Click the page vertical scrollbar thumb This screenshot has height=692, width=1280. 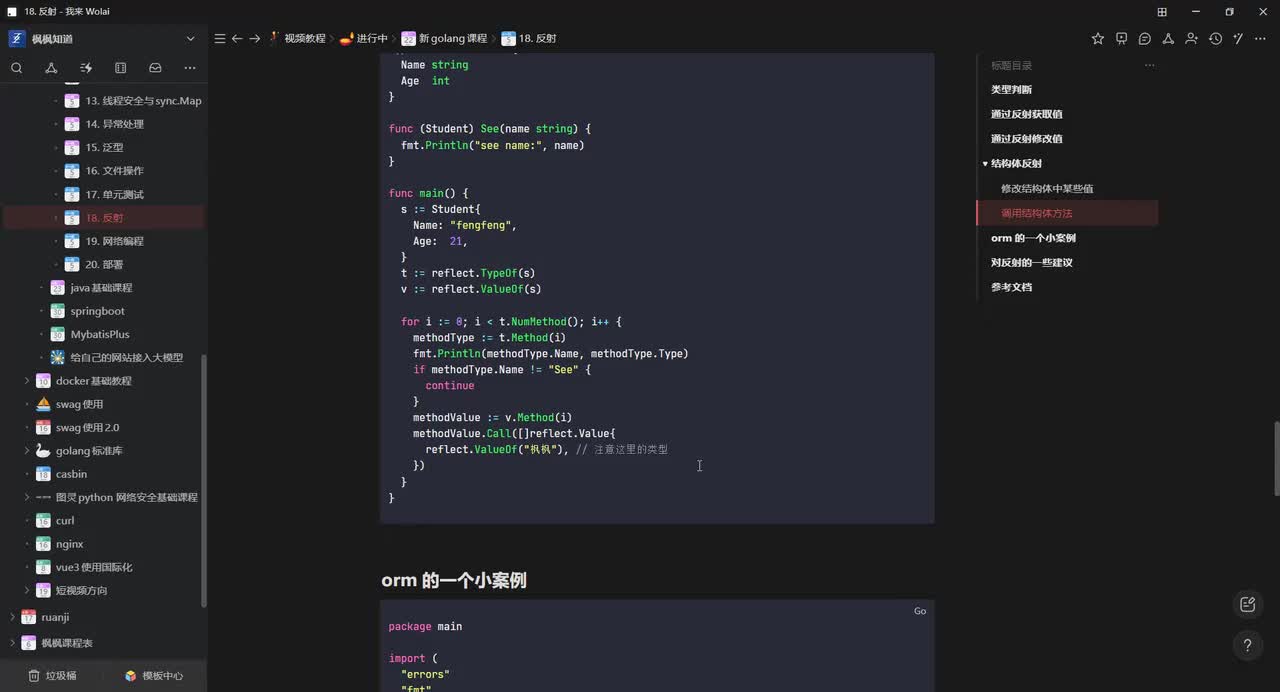coord(1275,458)
